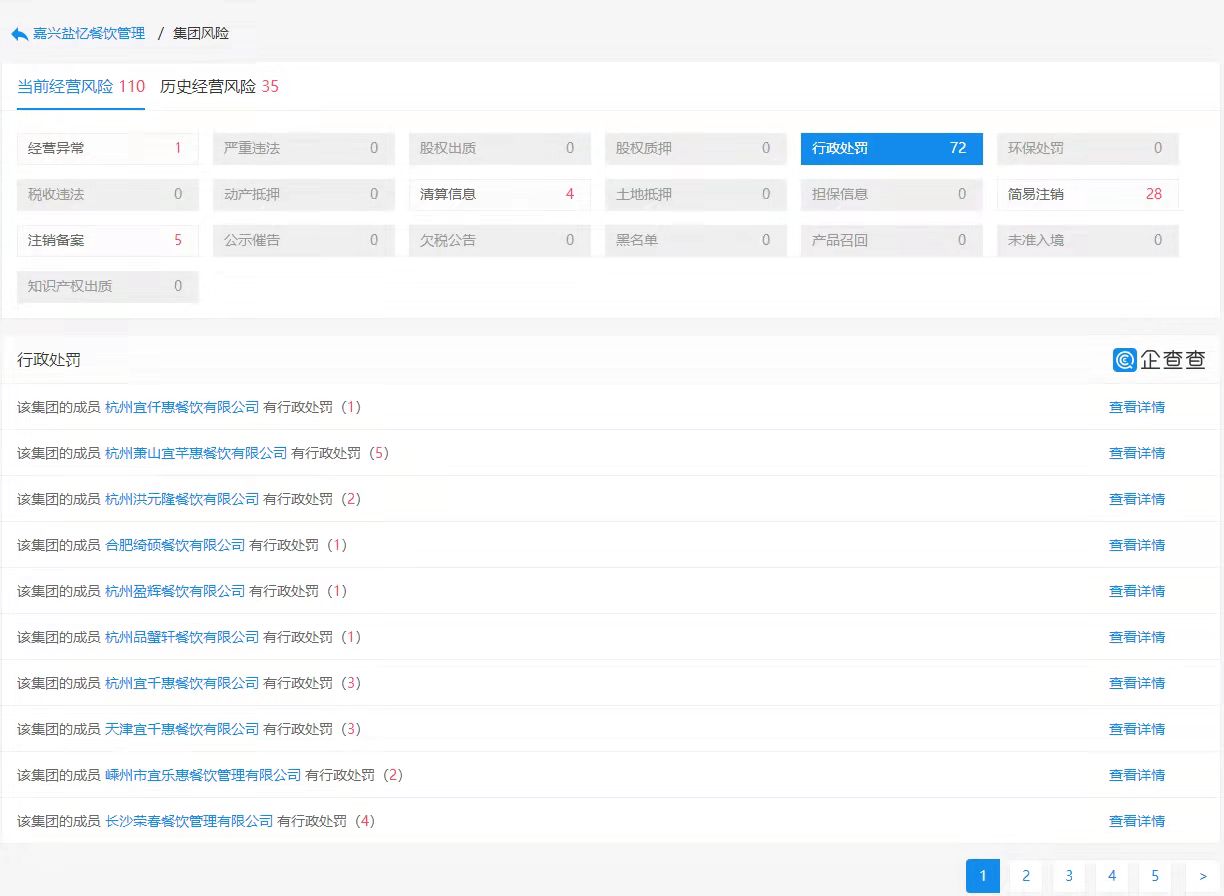
Task: Go to pagination page 4
Action: pyautogui.click(x=1112, y=876)
